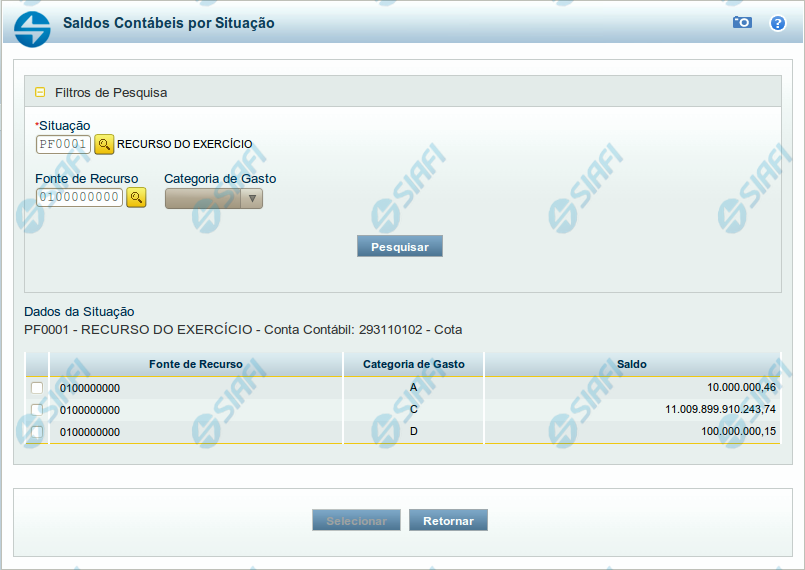This screenshot has height=570, width=805.
Task: Click the Fonte de Recurso column header
Action: pos(195,364)
